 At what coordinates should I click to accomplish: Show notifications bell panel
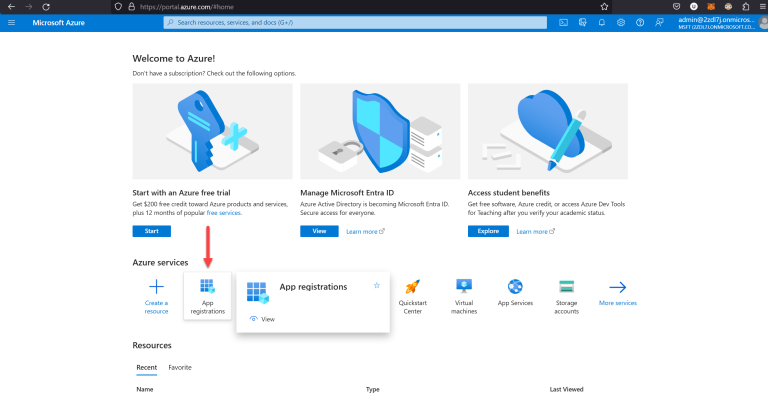point(602,22)
